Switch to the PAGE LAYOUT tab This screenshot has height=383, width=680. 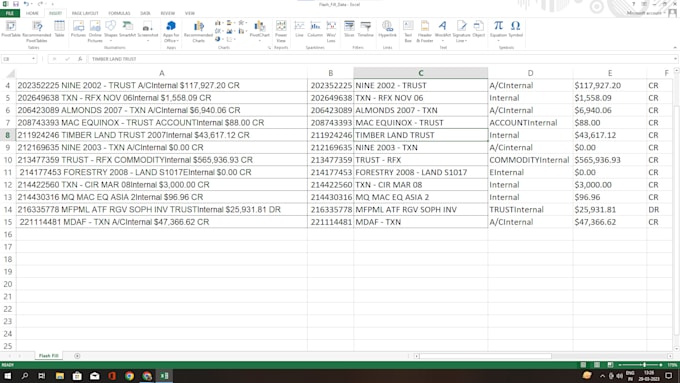pyautogui.click(x=85, y=13)
